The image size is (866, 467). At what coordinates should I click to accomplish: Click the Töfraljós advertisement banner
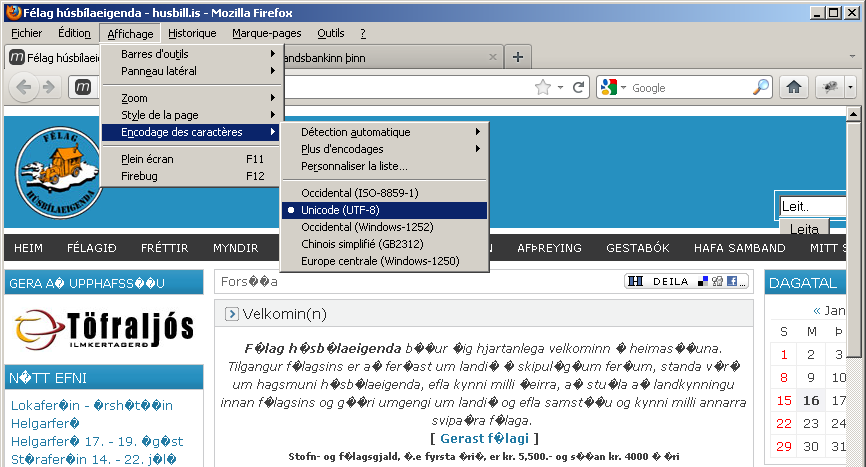click(104, 330)
